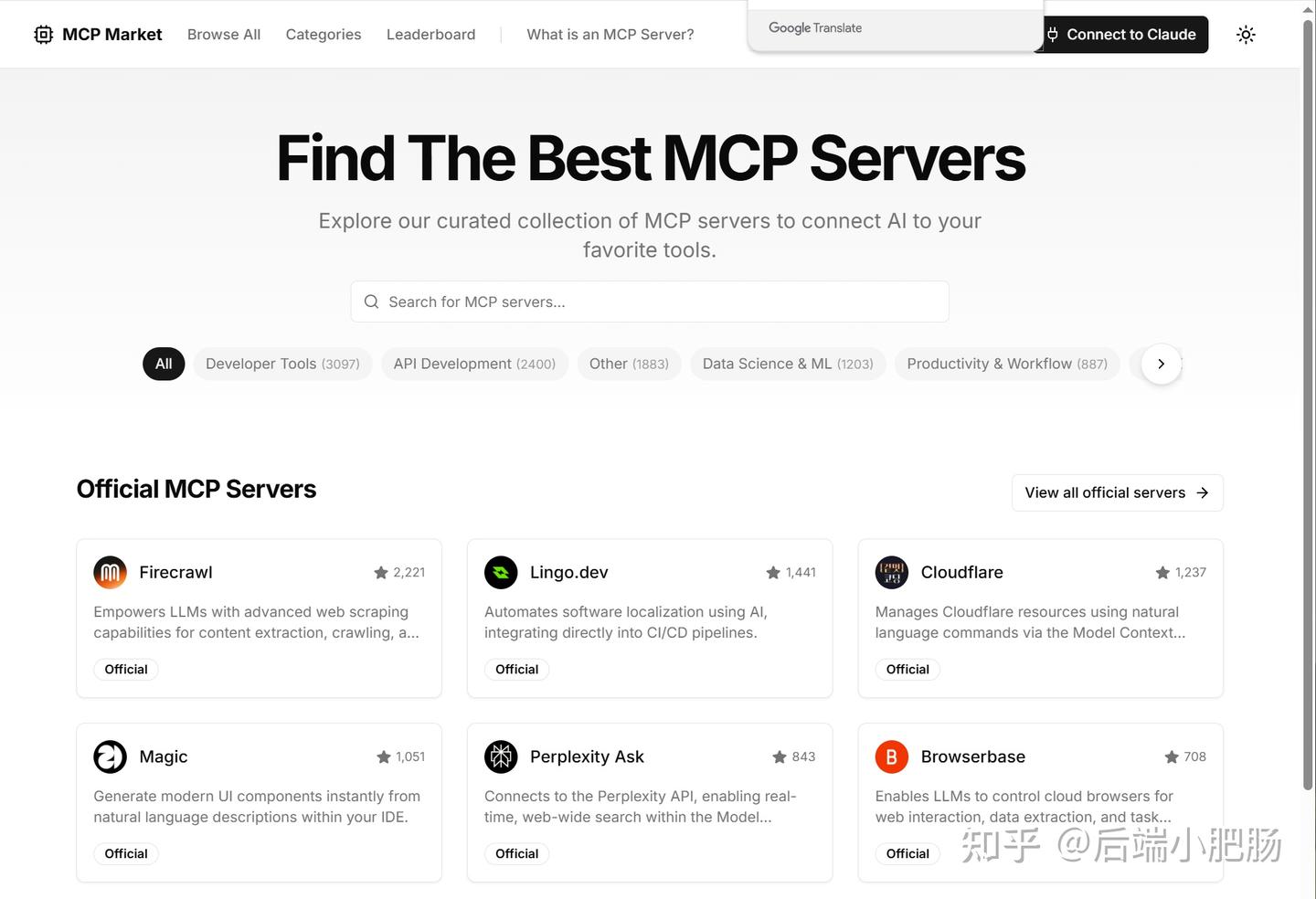Click the Official badge on Magic card
1316x899 pixels.
126,854
